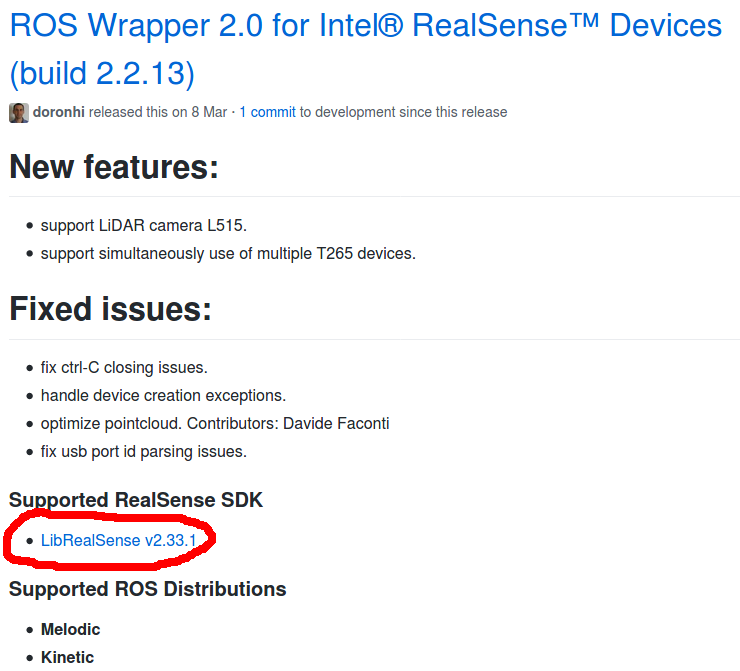Click "to development since this release" text
The image size is (740, 671).
coord(404,112)
